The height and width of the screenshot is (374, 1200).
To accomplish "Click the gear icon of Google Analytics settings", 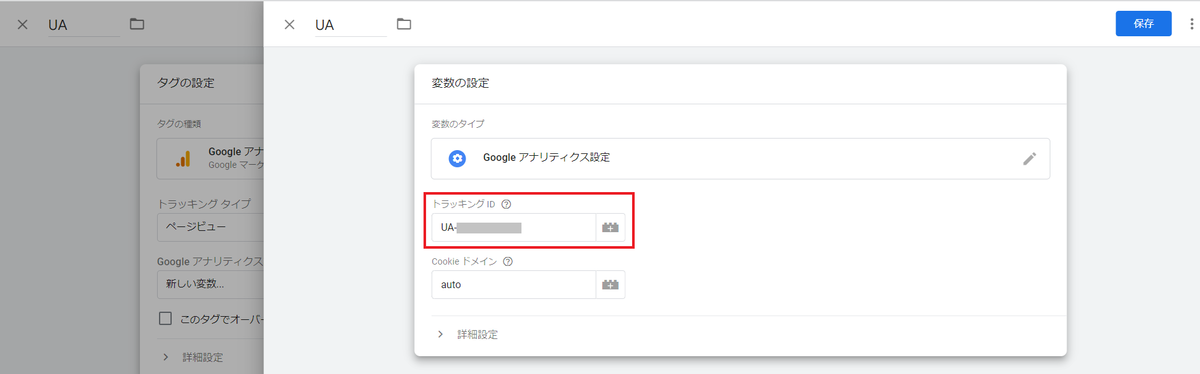I will [x=457, y=158].
